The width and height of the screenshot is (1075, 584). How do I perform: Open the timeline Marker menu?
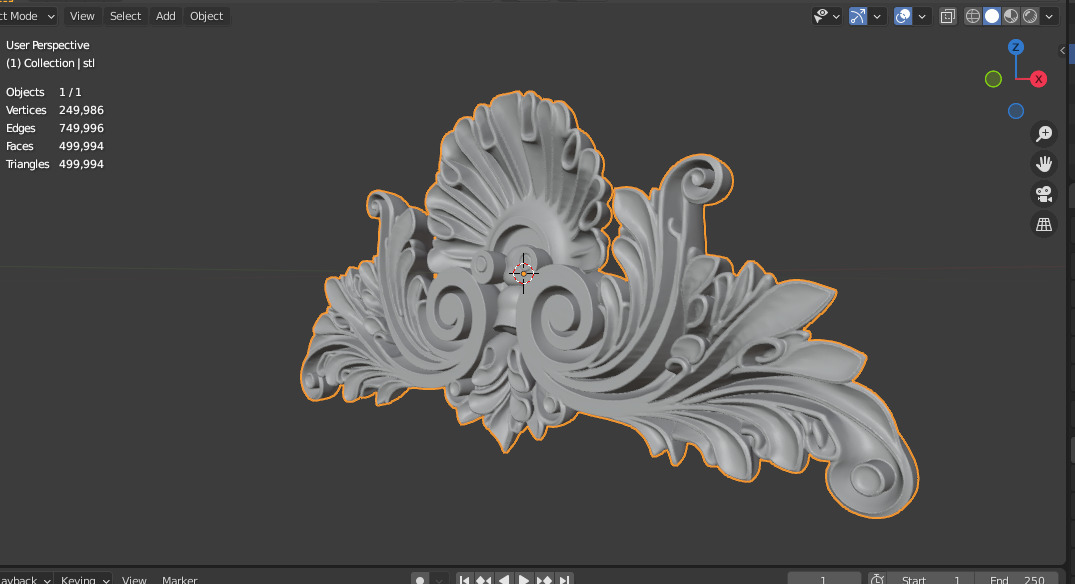point(180,580)
